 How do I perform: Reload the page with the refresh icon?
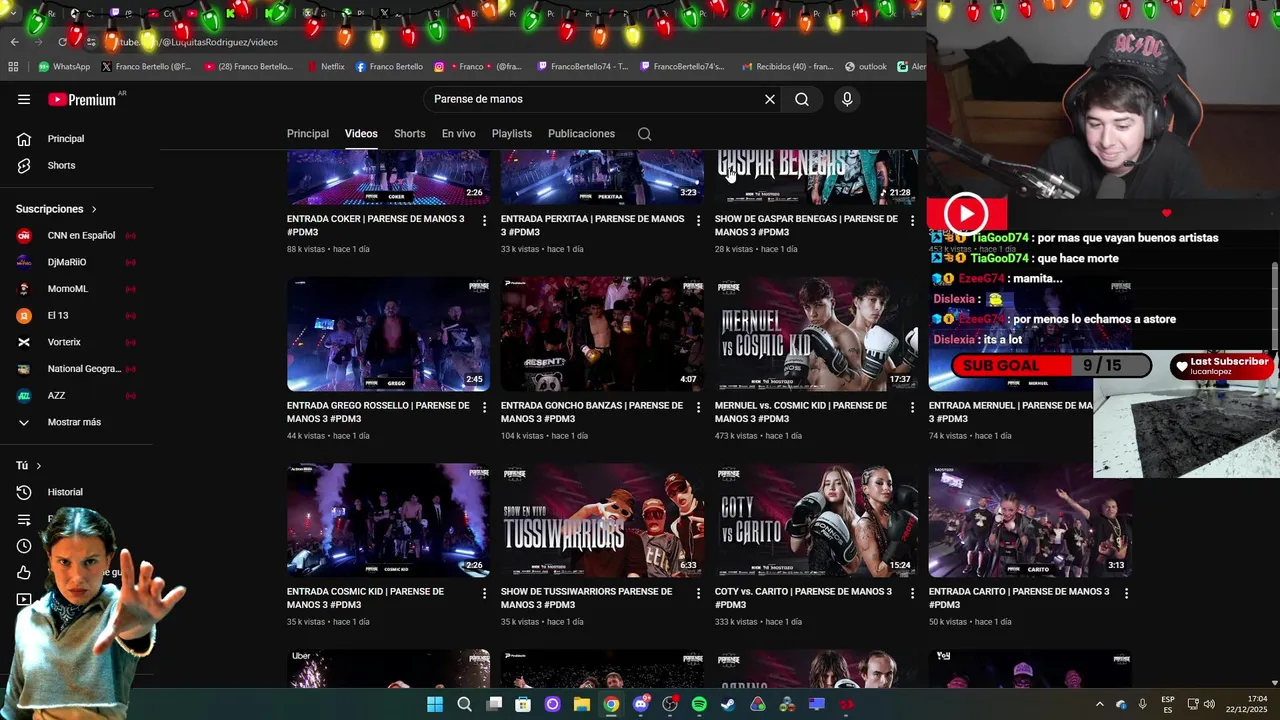coord(62,42)
